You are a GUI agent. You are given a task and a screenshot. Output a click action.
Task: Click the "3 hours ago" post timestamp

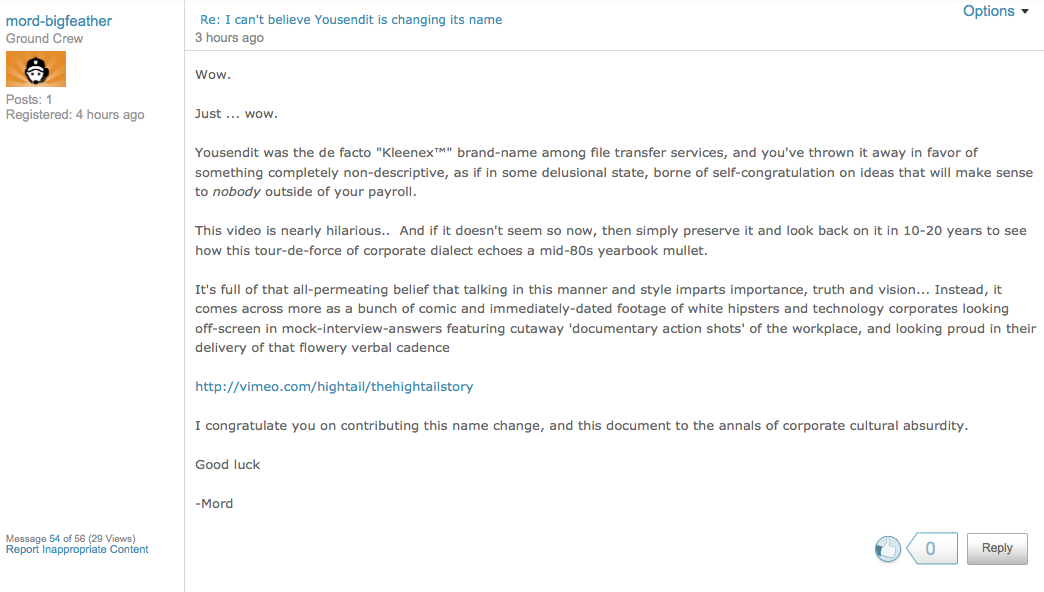(x=229, y=38)
